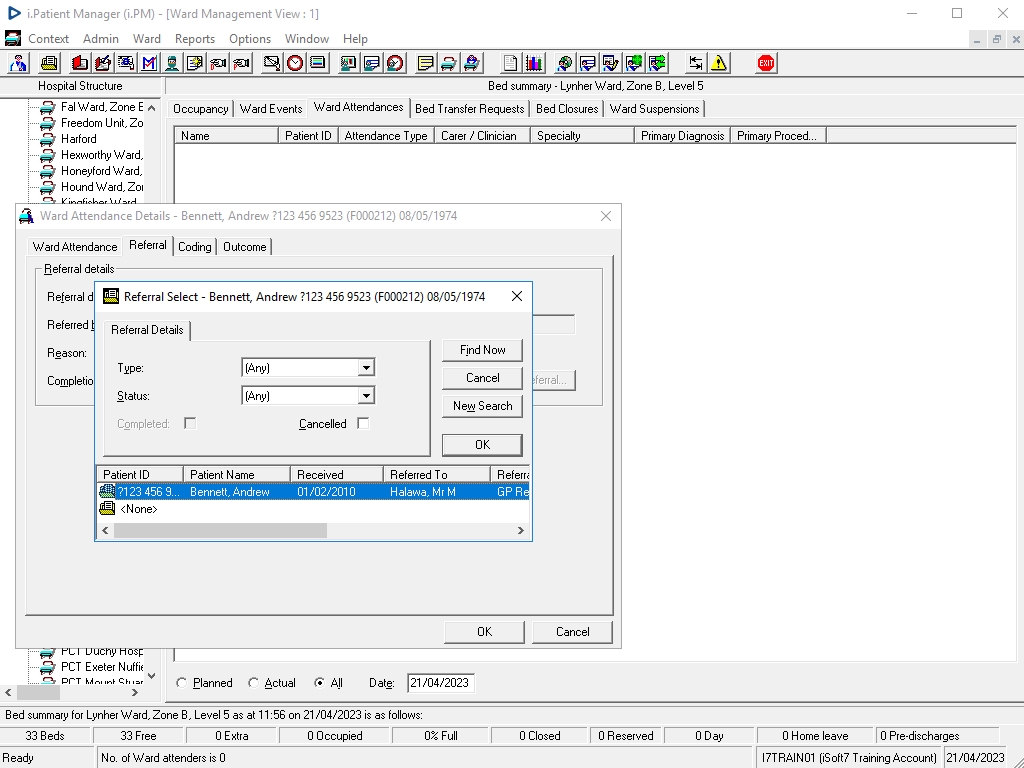The width and height of the screenshot is (1024, 768).
Task: Click Cancel in Ward Attendance Details dialog
Action: pos(573,632)
